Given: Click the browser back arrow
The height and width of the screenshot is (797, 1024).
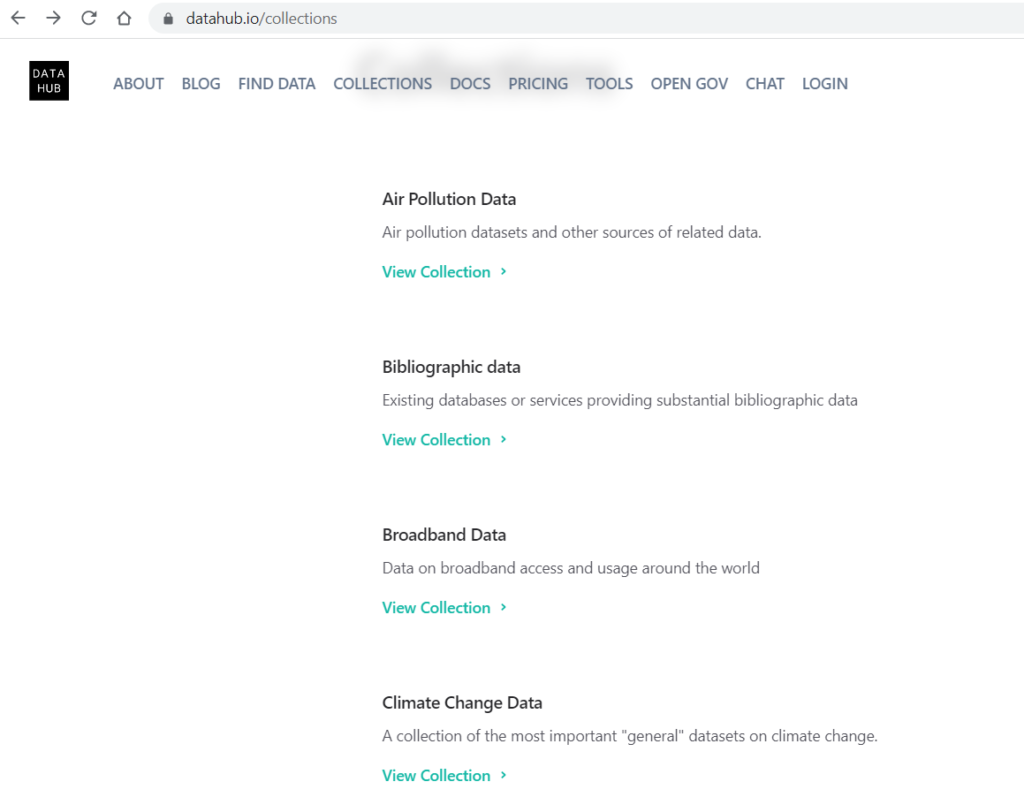Looking at the screenshot, I should [x=18, y=17].
